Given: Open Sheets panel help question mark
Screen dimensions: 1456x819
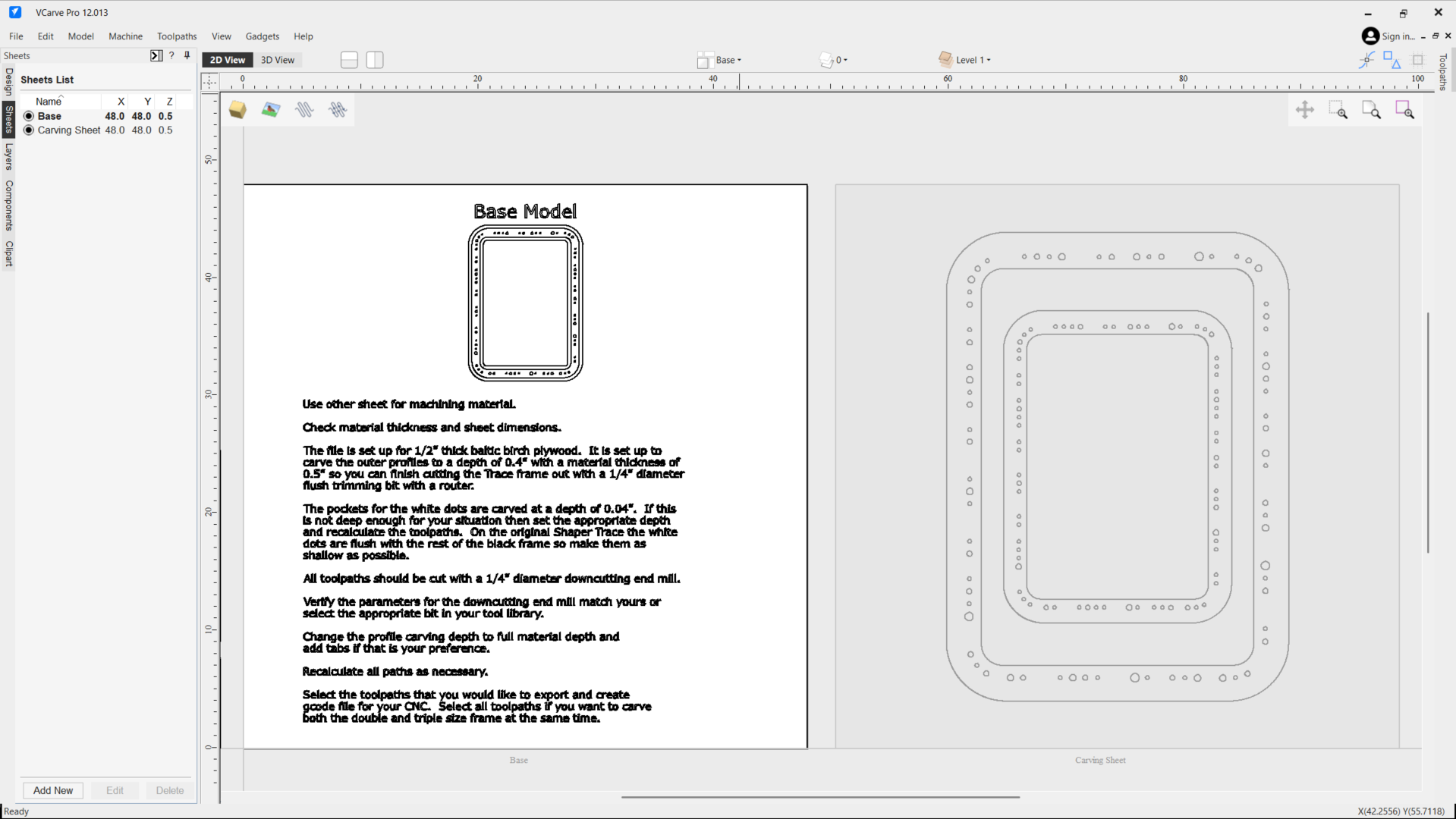Looking at the screenshot, I should (x=171, y=55).
